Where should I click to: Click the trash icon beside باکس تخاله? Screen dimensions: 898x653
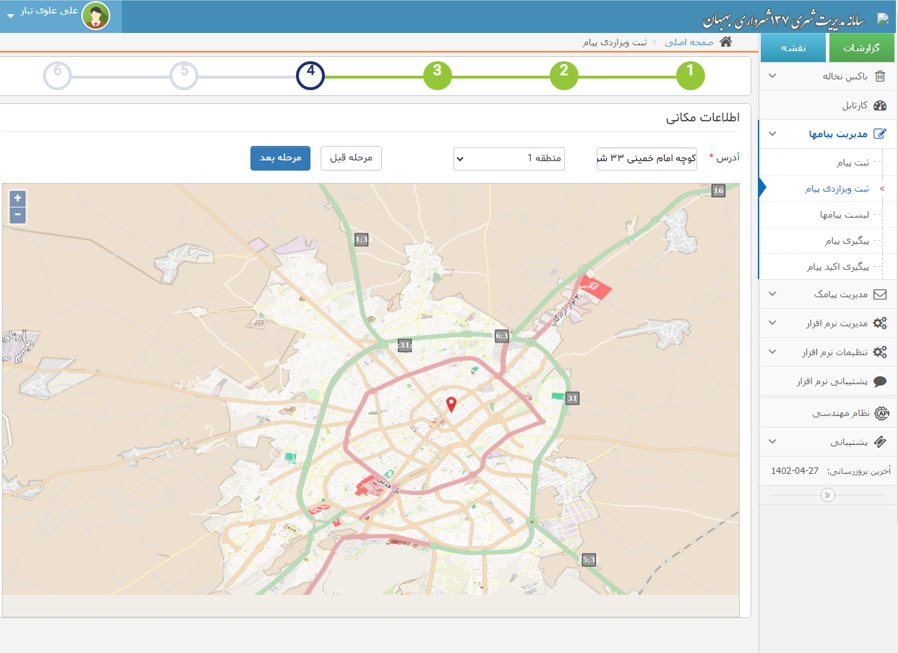[x=880, y=76]
